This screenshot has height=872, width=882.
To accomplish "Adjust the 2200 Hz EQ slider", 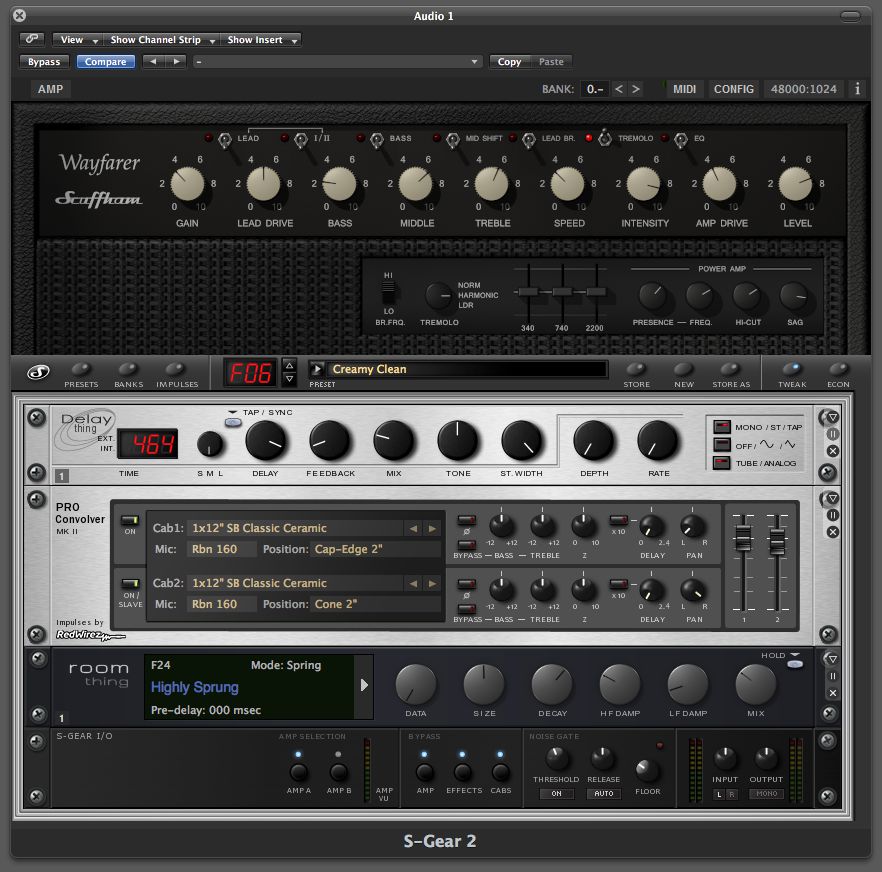I will [596, 291].
